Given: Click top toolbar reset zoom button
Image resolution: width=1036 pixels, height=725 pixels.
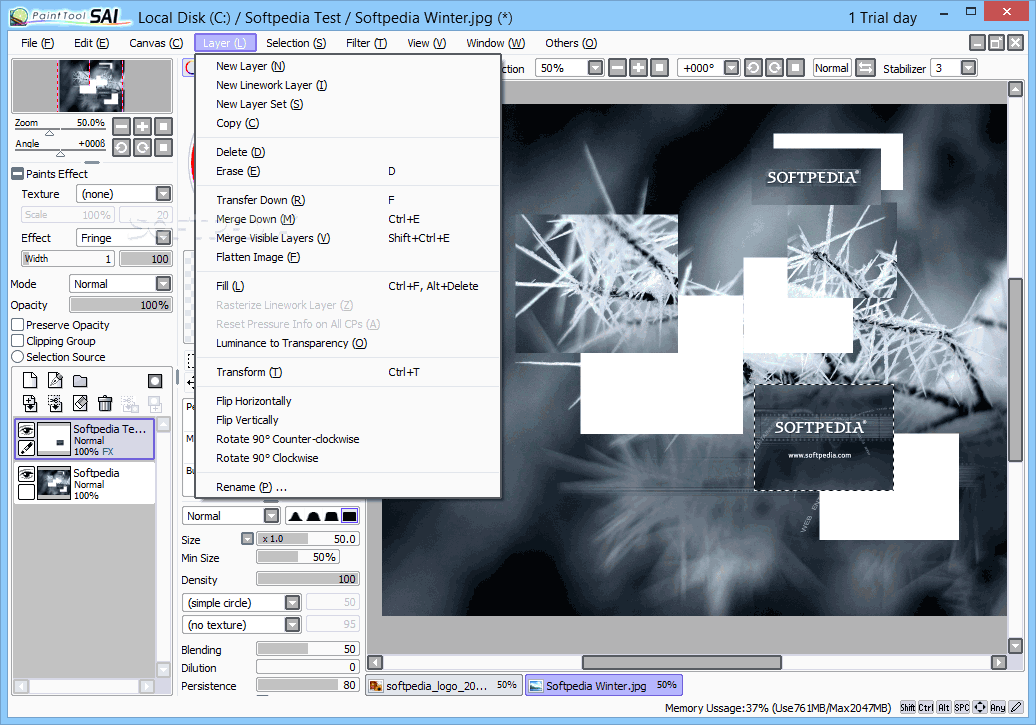Looking at the screenshot, I should click(659, 68).
